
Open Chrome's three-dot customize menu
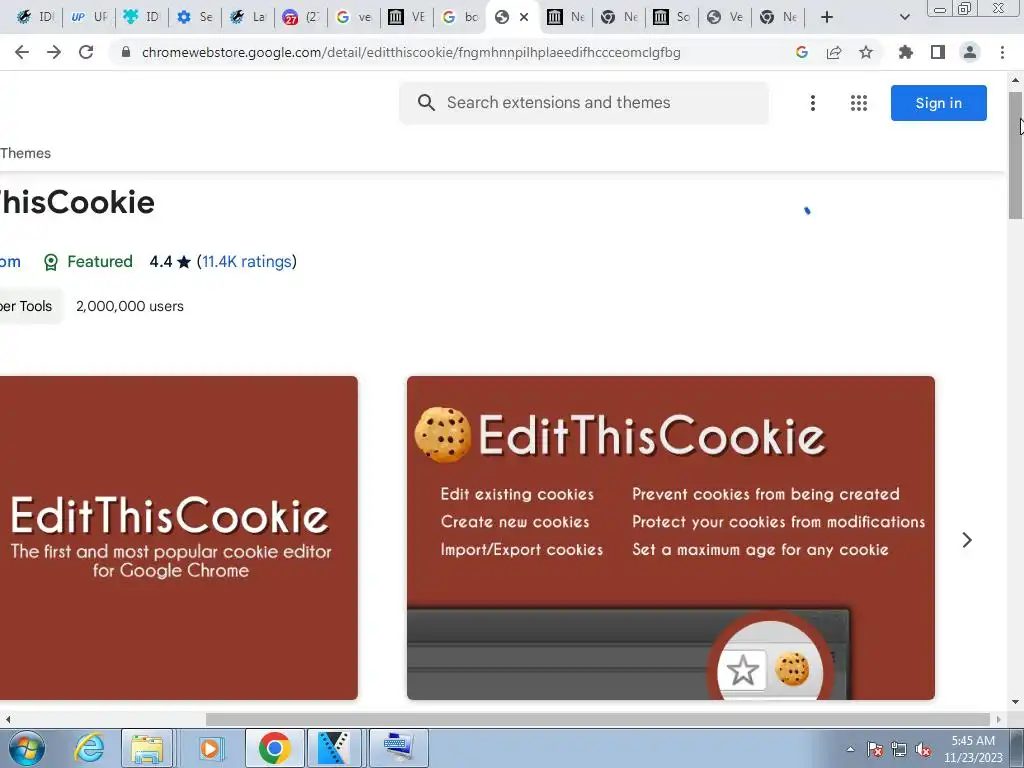(x=1002, y=52)
